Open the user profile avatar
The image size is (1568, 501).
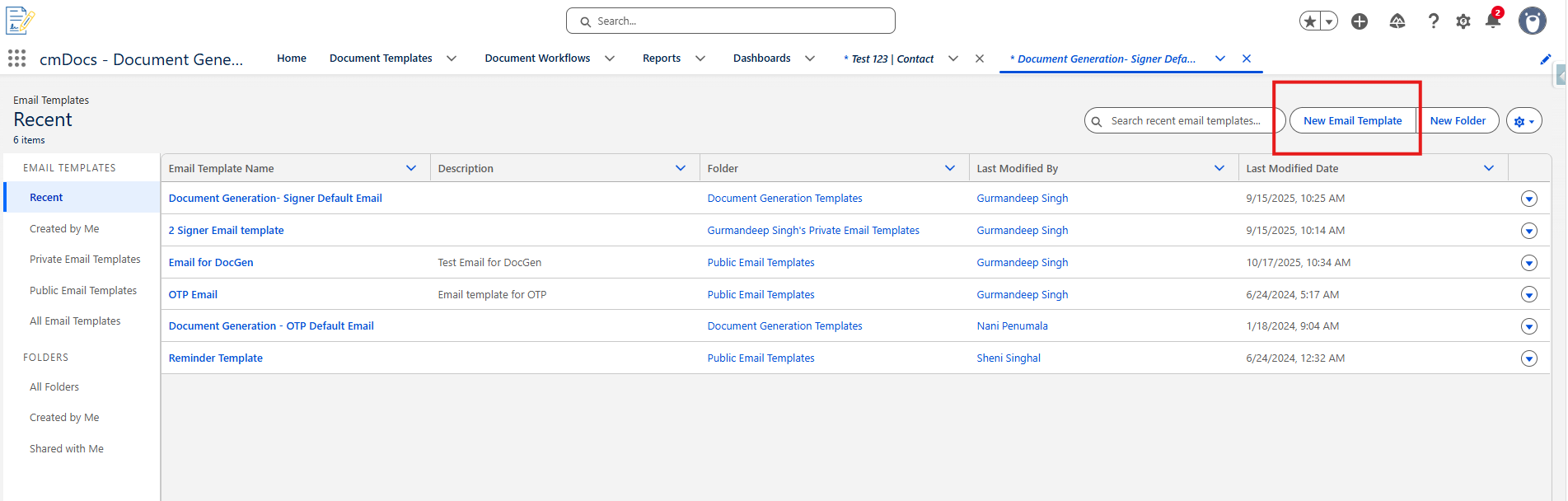[x=1533, y=21]
